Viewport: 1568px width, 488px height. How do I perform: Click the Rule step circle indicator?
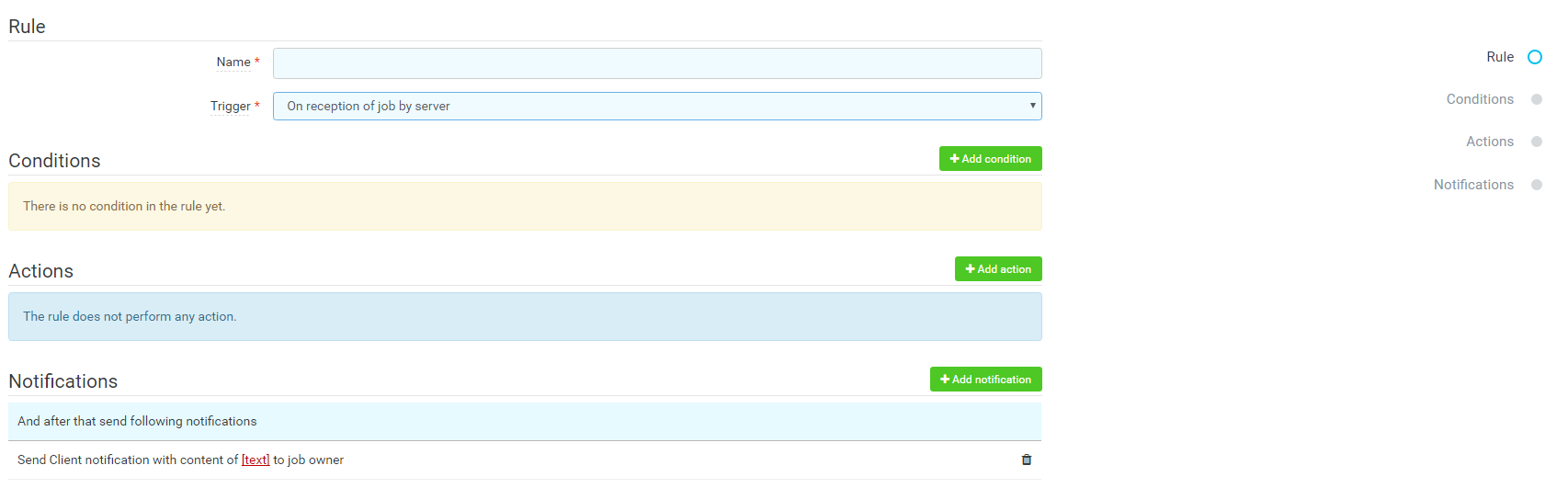pyautogui.click(x=1535, y=57)
